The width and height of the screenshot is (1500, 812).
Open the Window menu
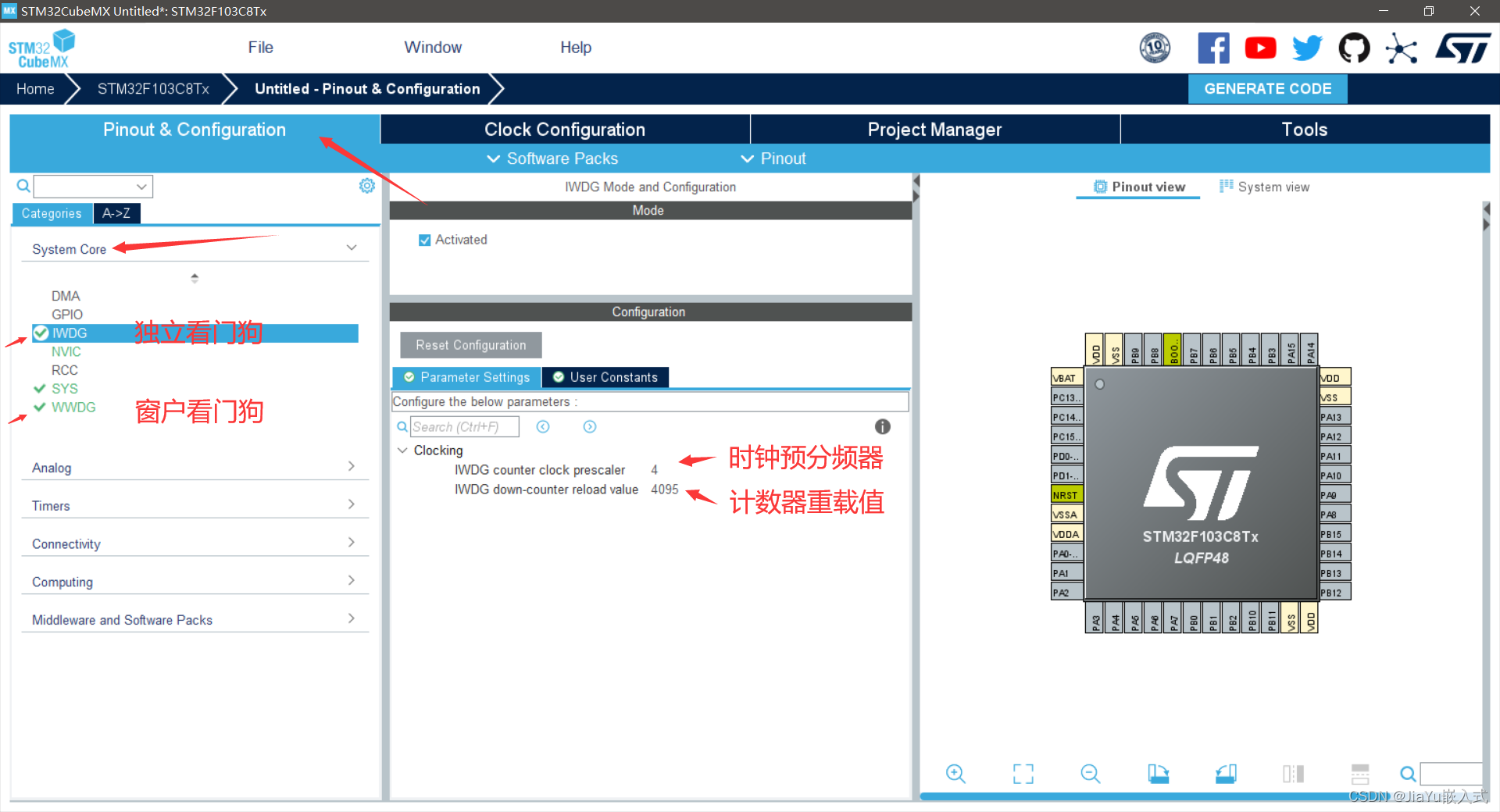point(433,48)
